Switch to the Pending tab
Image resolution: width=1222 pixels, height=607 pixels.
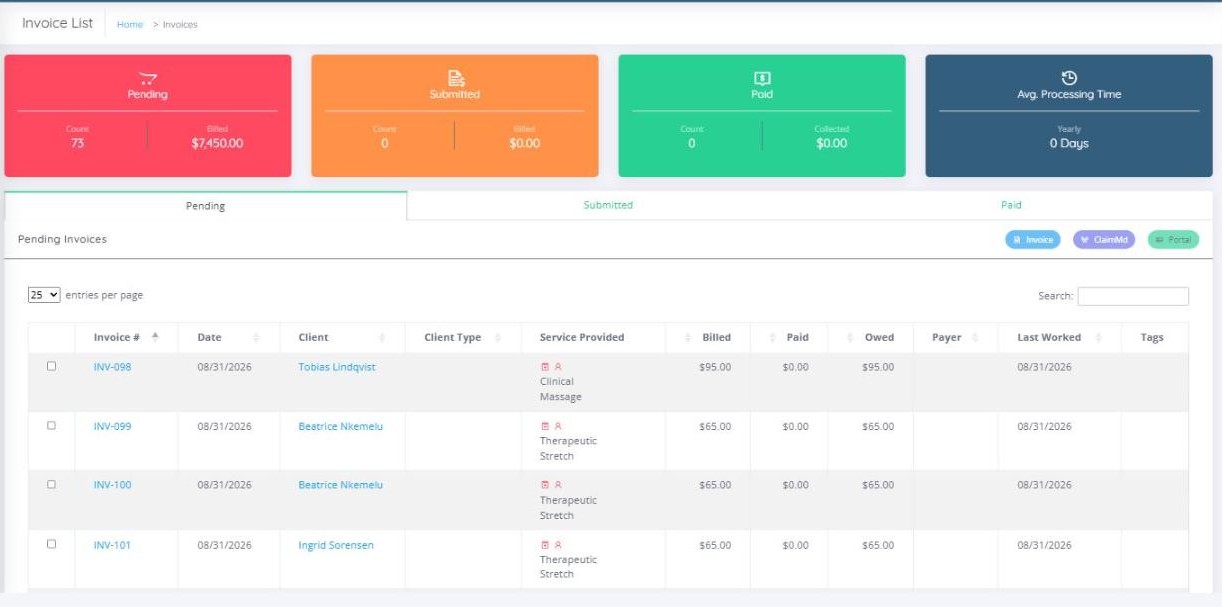coord(206,206)
